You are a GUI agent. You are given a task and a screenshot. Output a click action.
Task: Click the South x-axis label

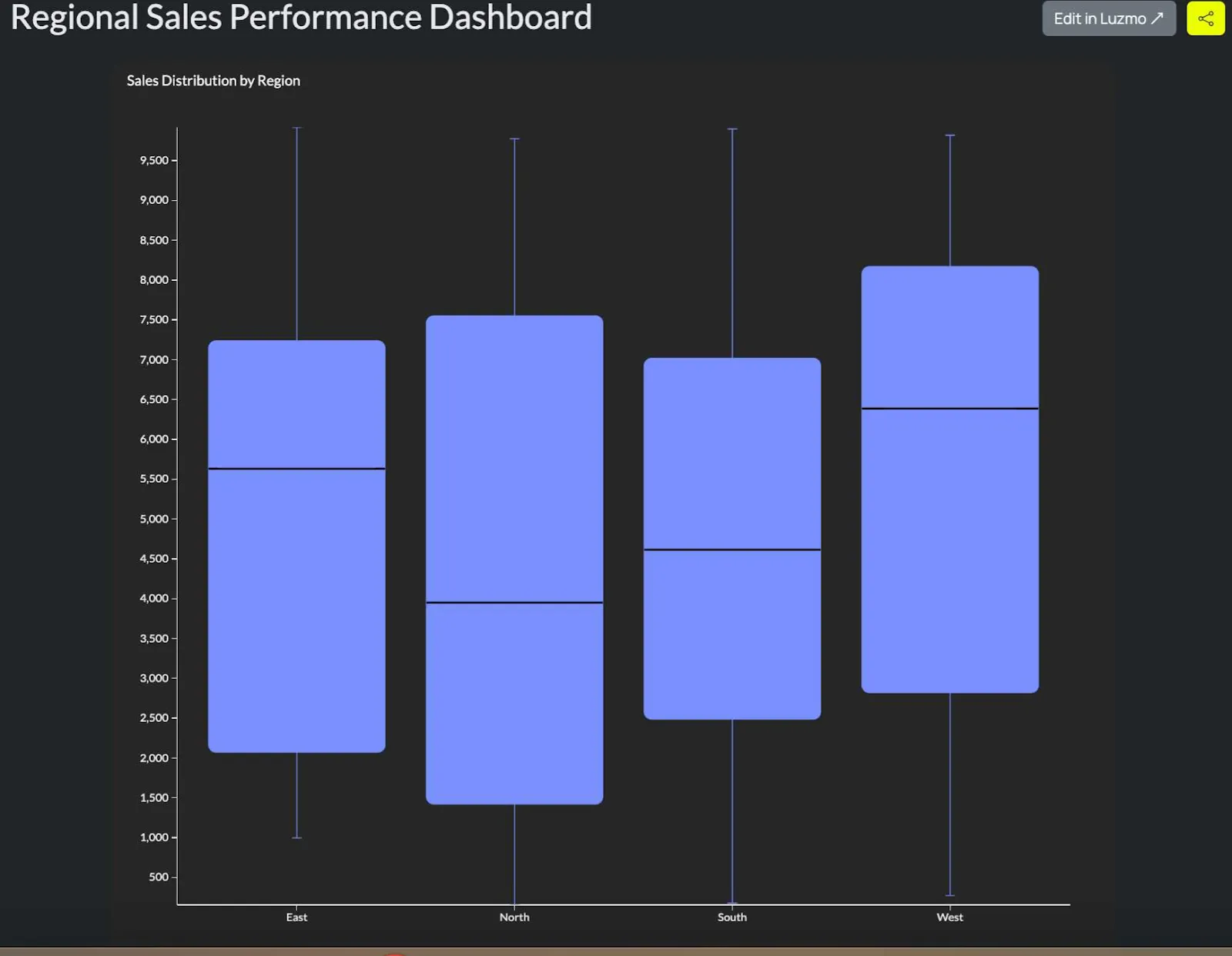coord(732,917)
